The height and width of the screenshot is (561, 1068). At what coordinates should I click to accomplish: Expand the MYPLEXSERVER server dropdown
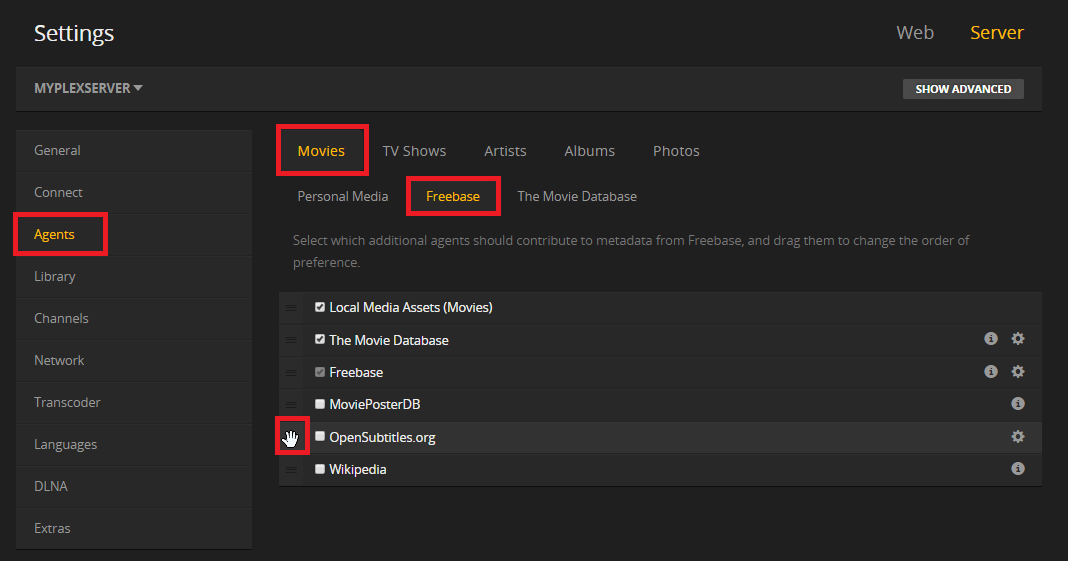point(88,88)
